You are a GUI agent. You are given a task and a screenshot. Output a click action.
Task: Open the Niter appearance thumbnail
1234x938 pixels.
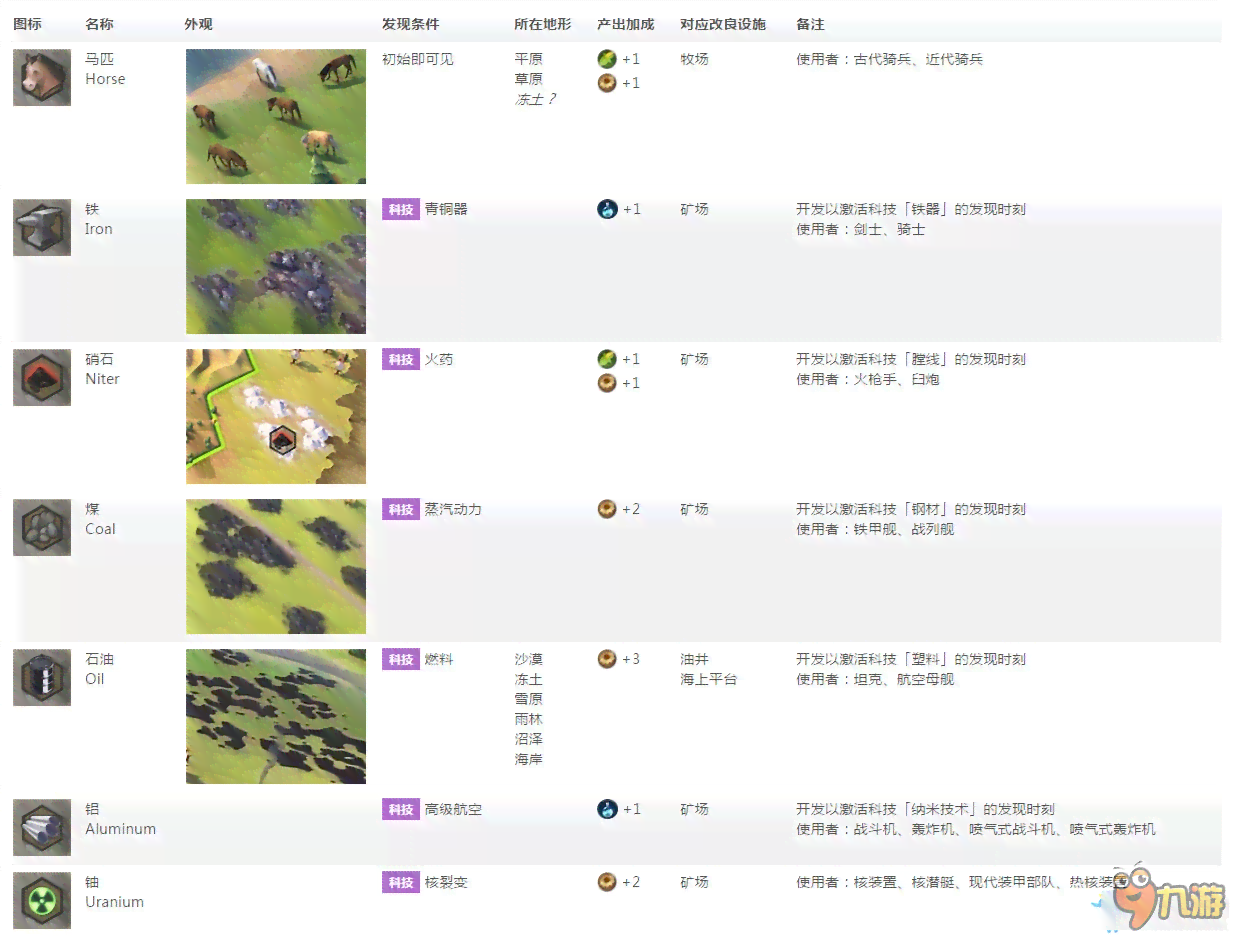[x=276, y=417]
